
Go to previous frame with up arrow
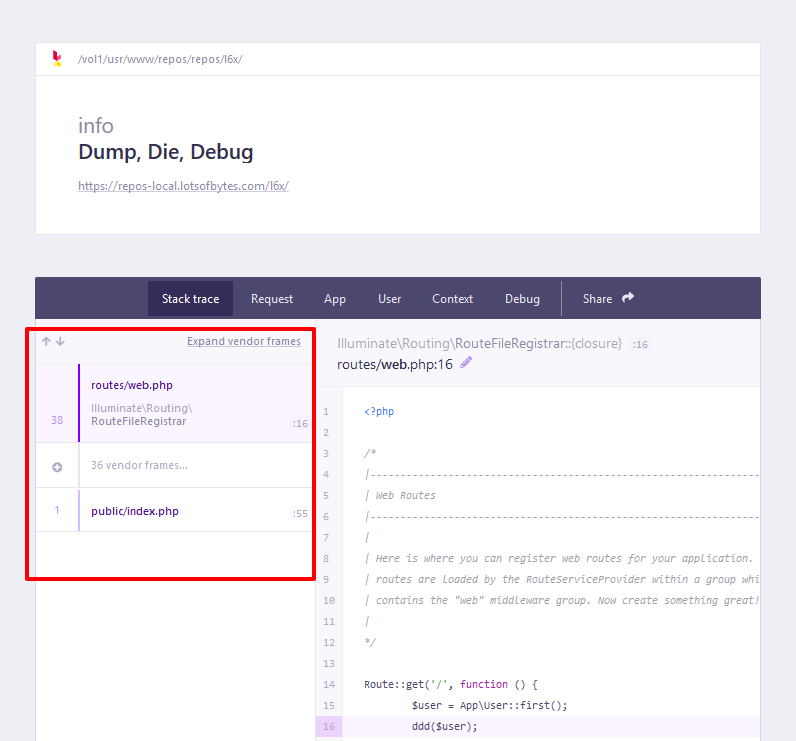[46, 342]
